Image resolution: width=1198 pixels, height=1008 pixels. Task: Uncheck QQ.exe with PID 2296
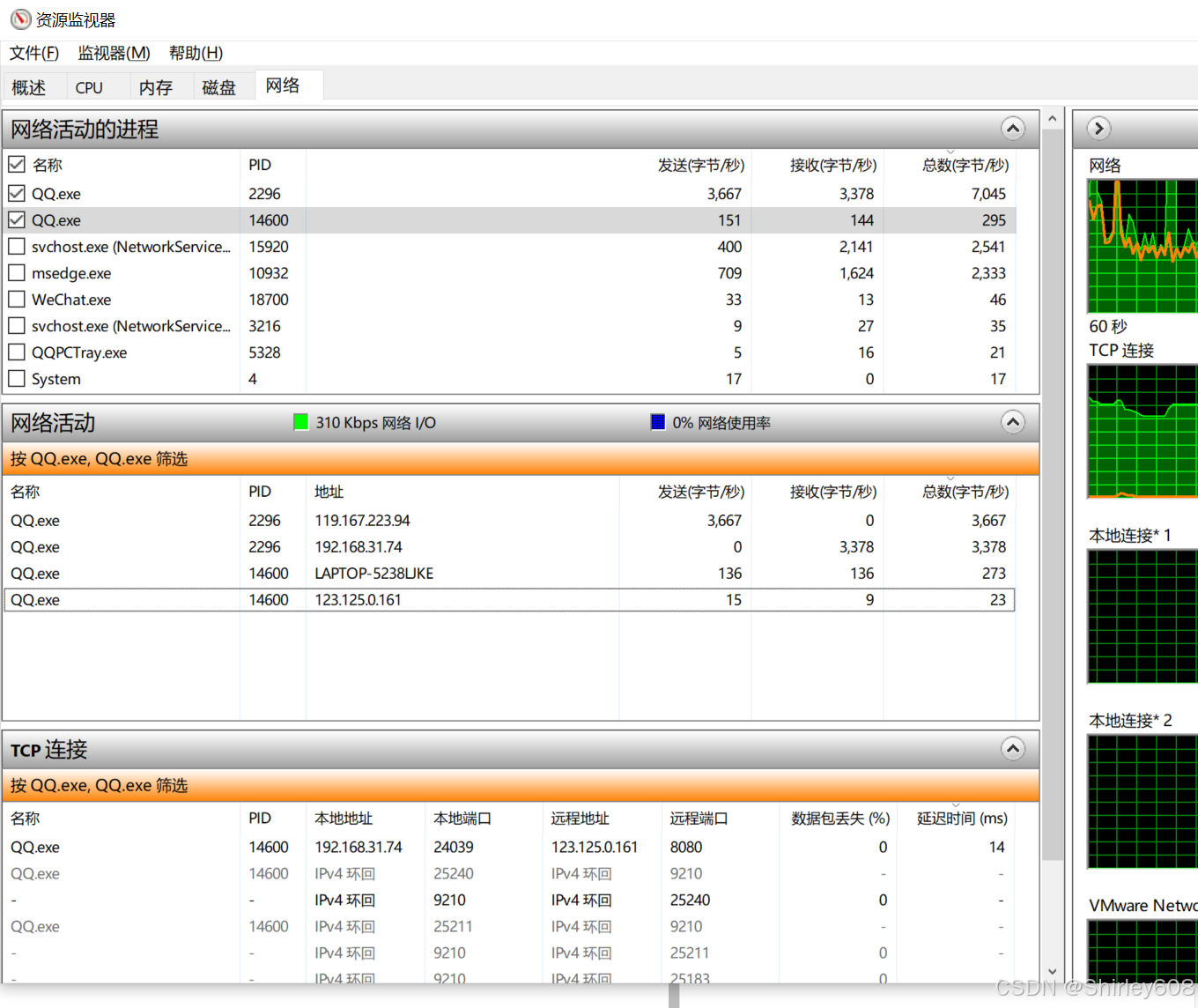[17, 193]
